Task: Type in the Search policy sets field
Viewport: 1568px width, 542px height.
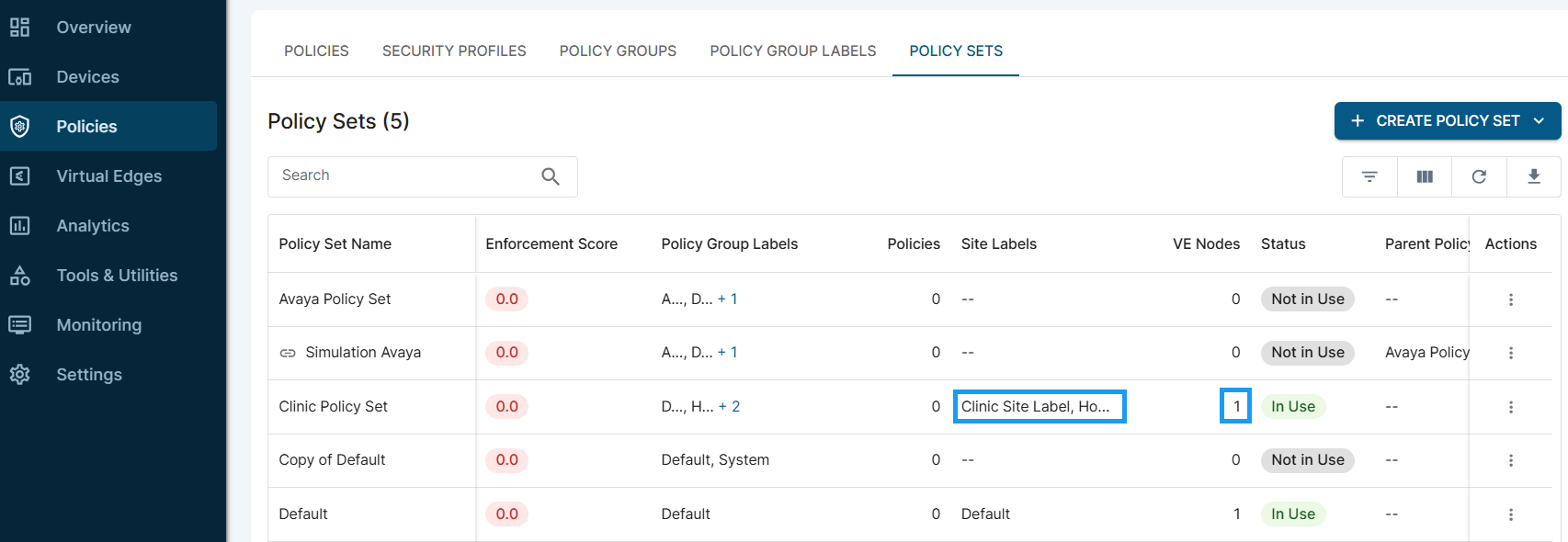Action: (x=404, y=176)
